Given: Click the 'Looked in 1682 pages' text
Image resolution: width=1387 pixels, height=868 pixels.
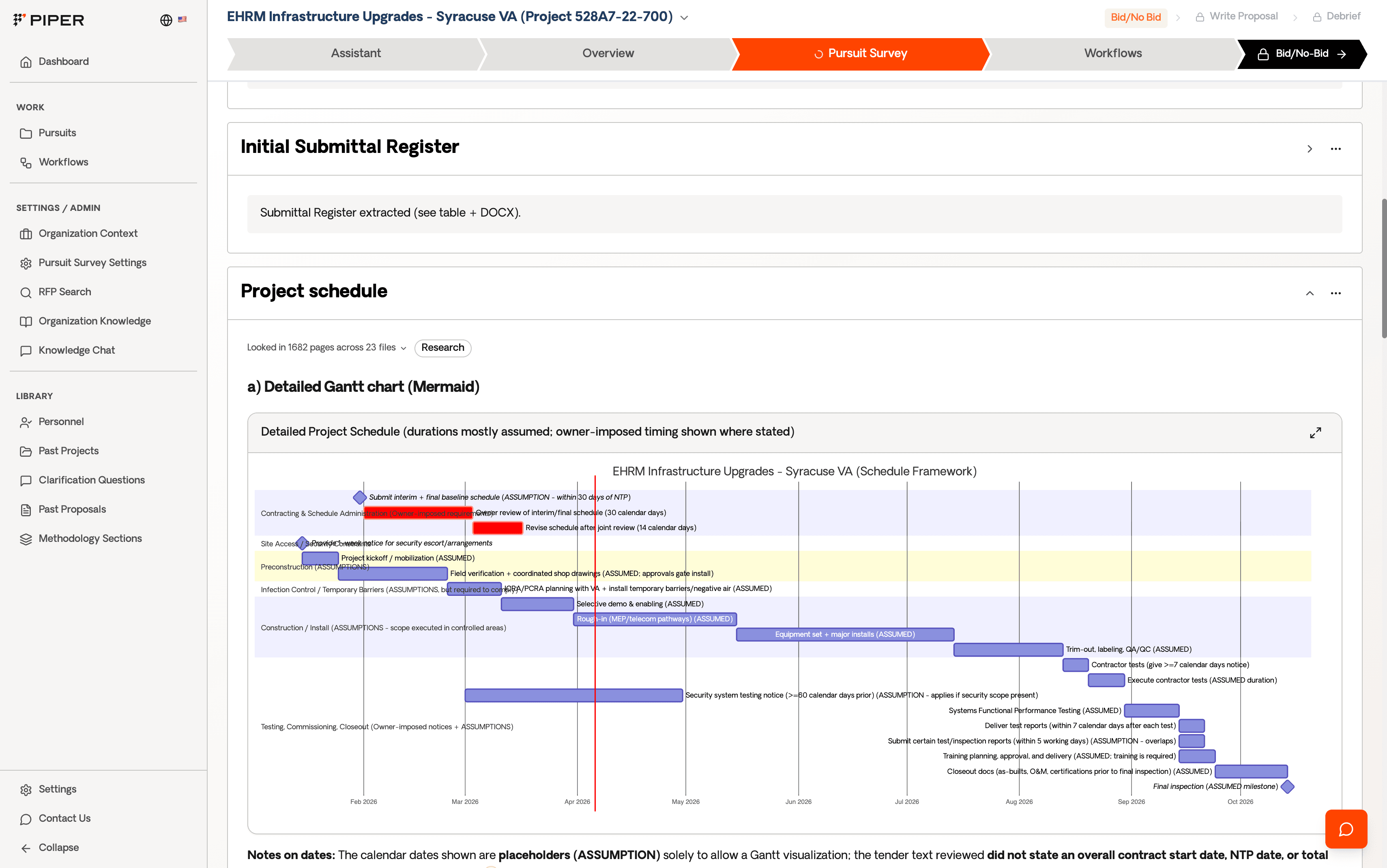Looking at the screenshot, I should pyautogui.click(x=321, y=348).
